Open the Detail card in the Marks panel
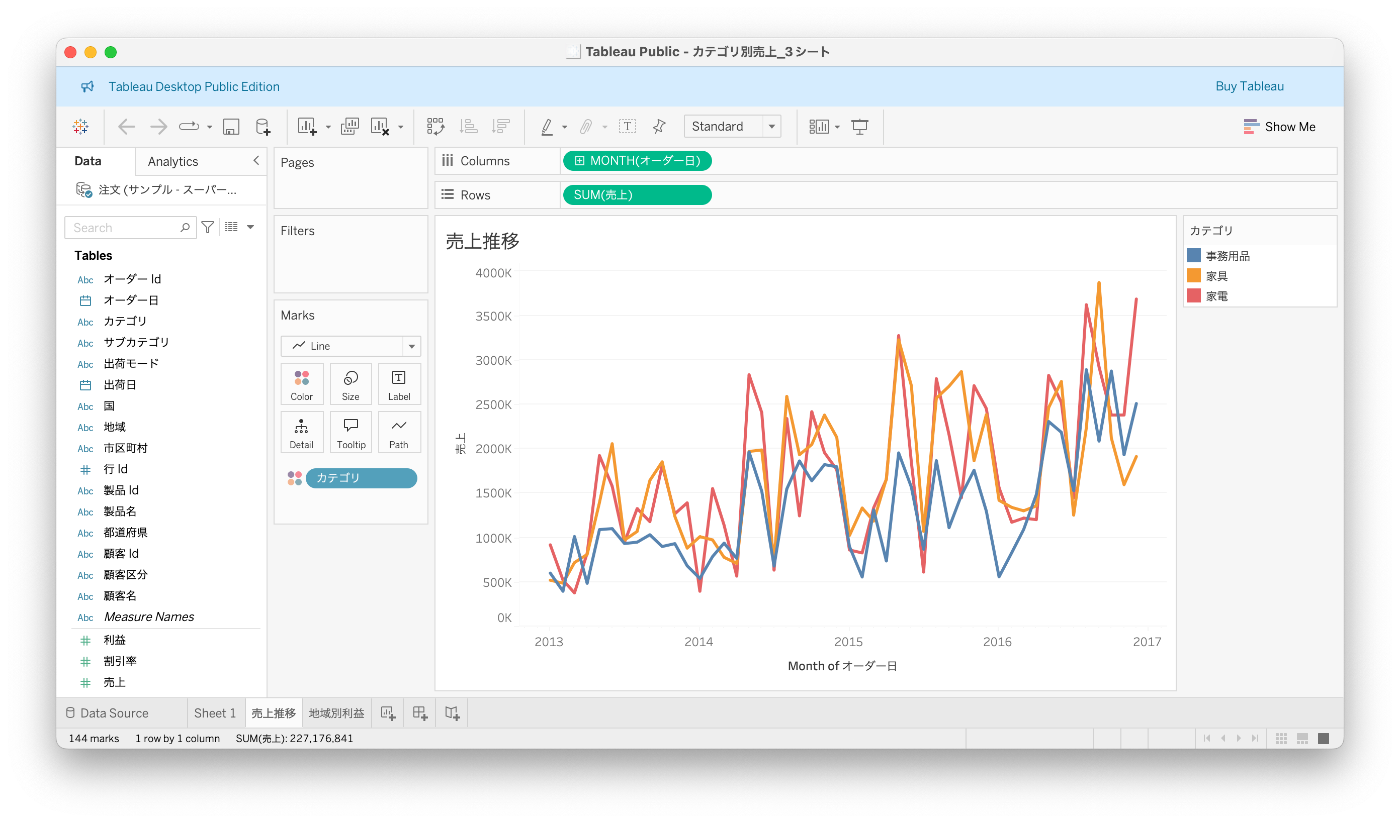1400x823 pixels. click(x=302, y=432)
